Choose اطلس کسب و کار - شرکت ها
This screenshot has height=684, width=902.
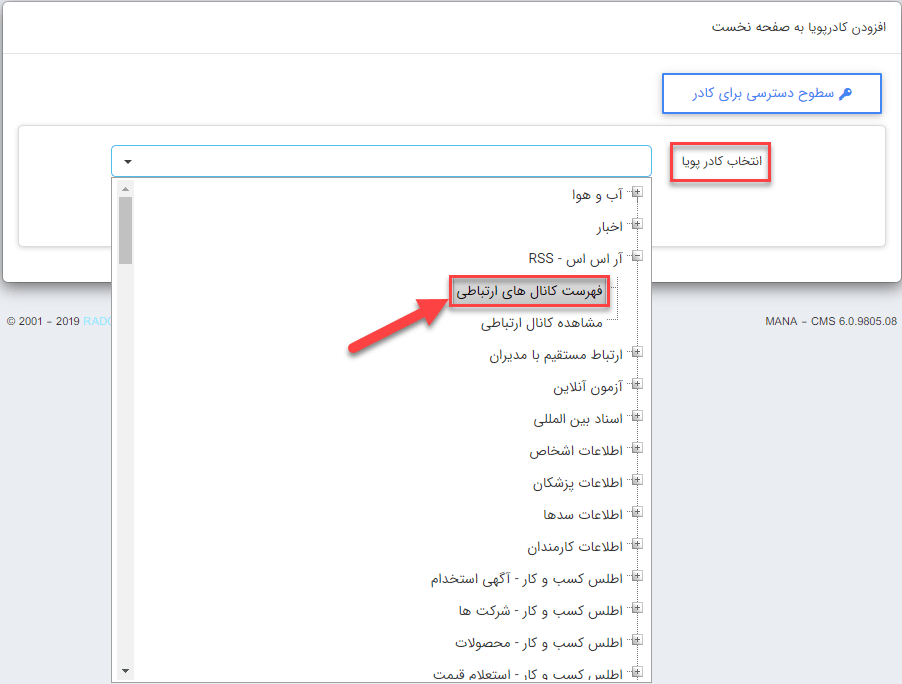coord(540,610)
